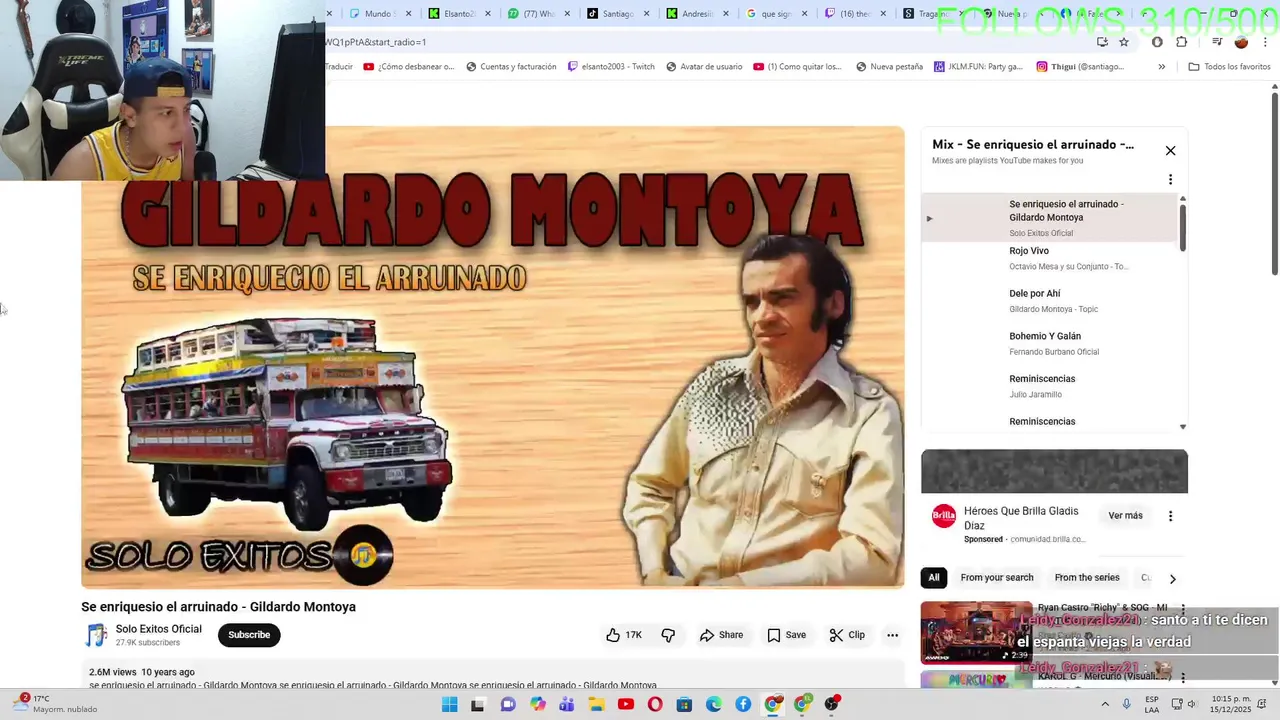The height and width of the screenshot is (720, 1280).
Task: Switch to the que sign Google tab
Action: 776,14
